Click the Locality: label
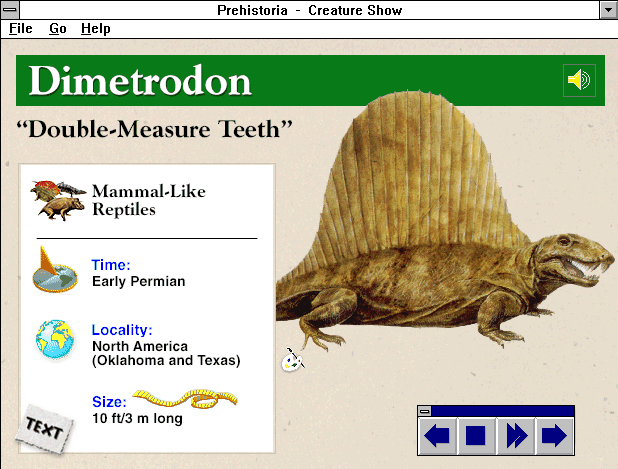This screenshot has width=618, height=469. tap(122, 330)
